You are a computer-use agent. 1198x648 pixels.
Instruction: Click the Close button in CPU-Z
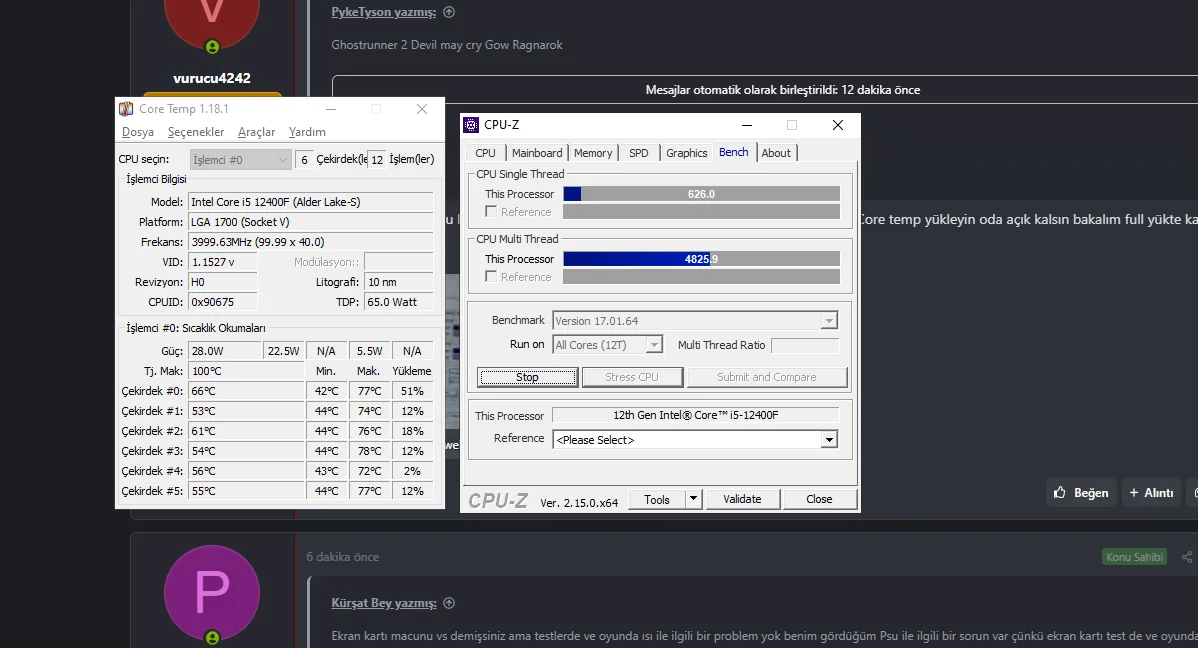coord(819,499)
